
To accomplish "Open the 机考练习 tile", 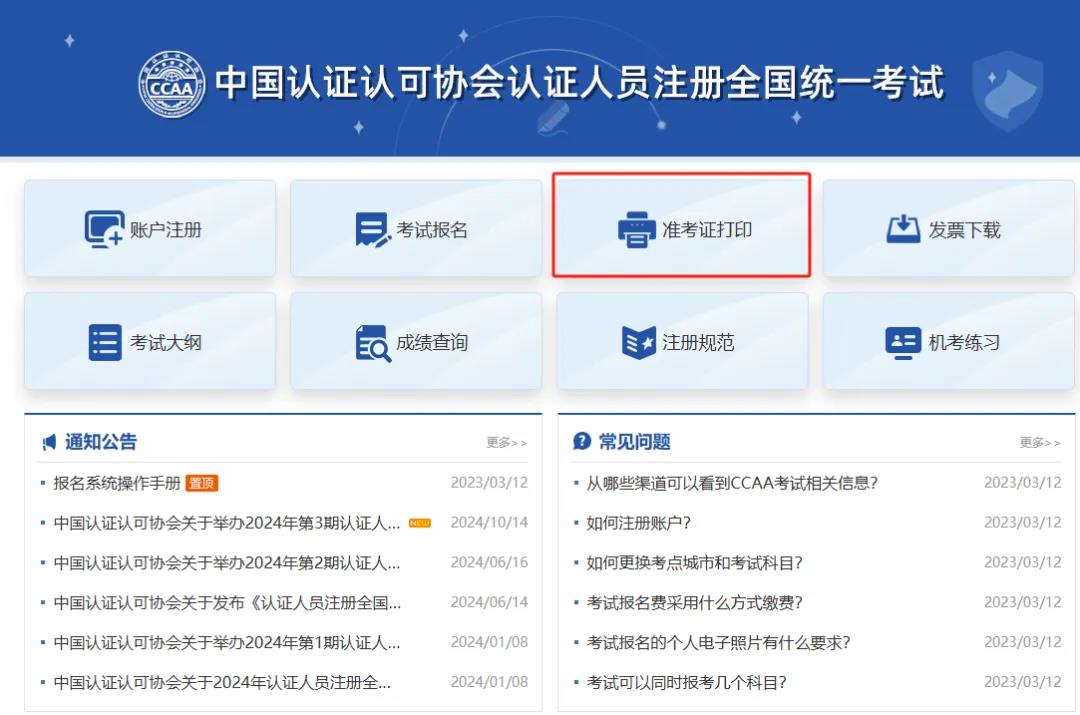I will pos(948,342).
